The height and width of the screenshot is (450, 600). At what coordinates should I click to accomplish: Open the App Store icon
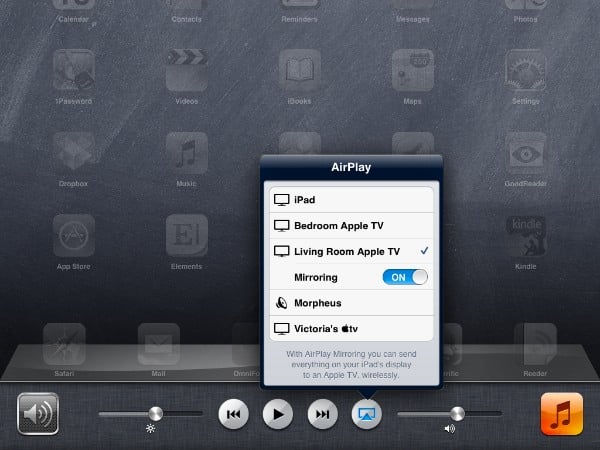point(74,235)
